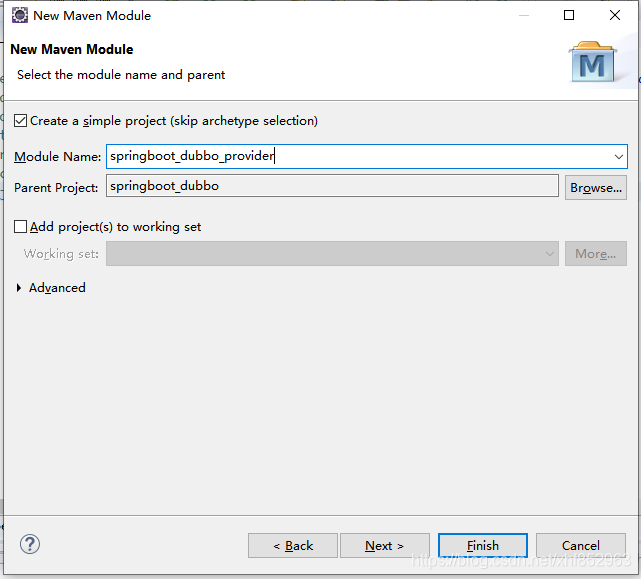Open the disabled Working set combo box

(332, 254)
